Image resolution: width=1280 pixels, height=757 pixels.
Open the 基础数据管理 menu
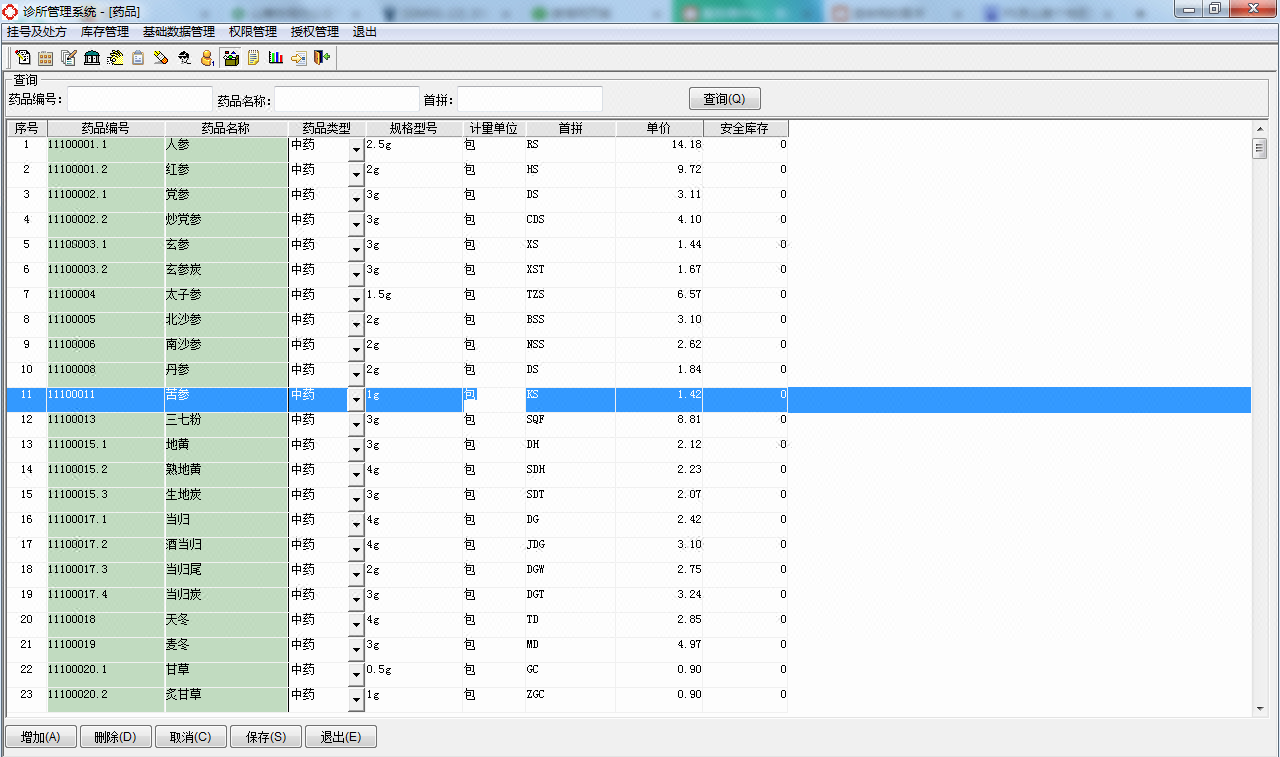[179, 32]
